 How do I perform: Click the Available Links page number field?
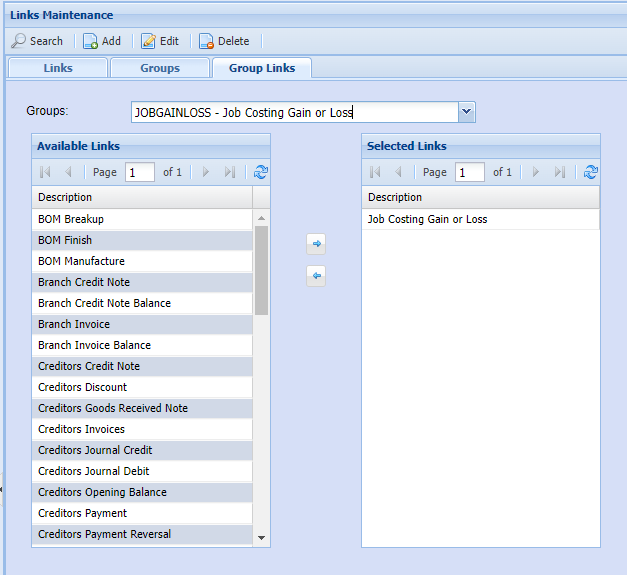139,172
